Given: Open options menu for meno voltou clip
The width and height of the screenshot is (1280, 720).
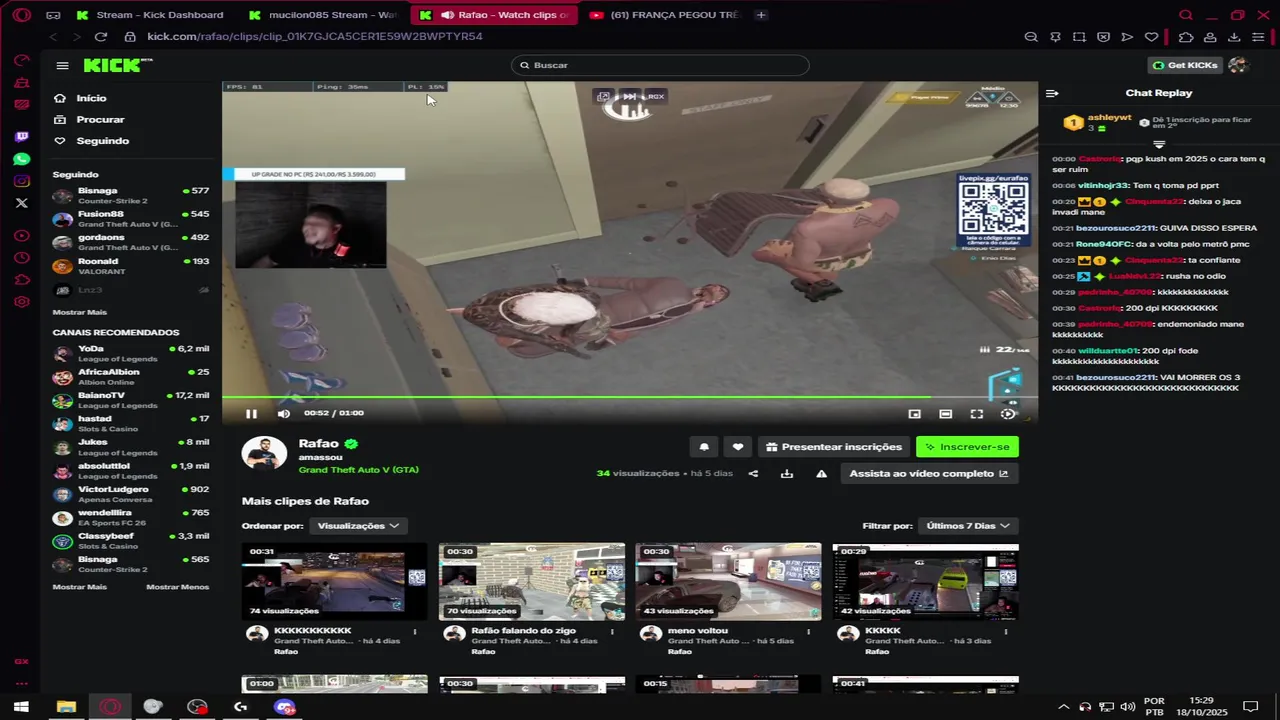Looking at the screenshot, I should point(808,632).
